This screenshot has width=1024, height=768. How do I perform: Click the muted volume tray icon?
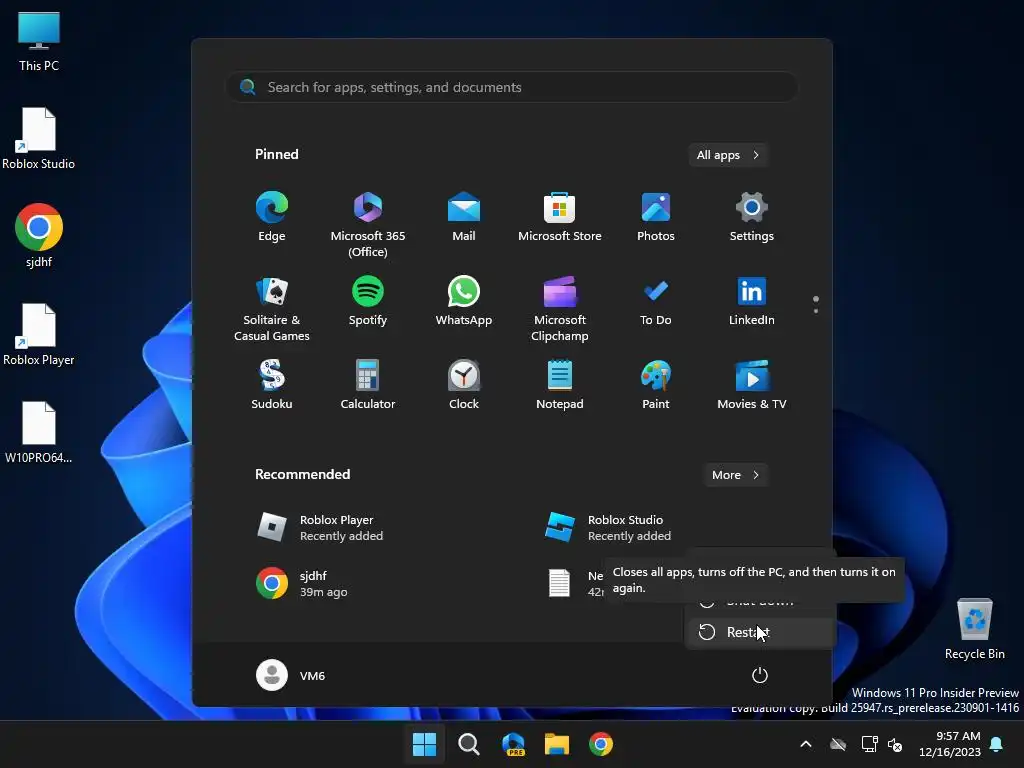(x=895, y=744)
